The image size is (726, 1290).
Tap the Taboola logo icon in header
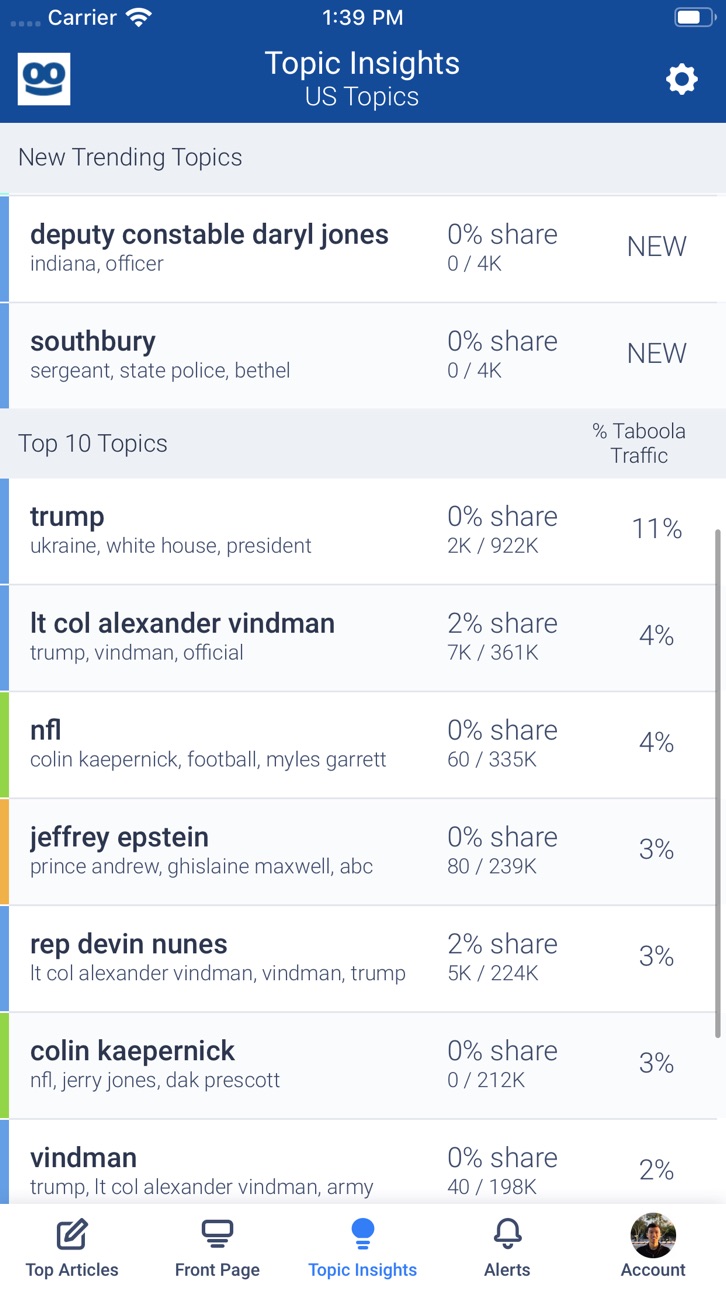coord(44,79)
